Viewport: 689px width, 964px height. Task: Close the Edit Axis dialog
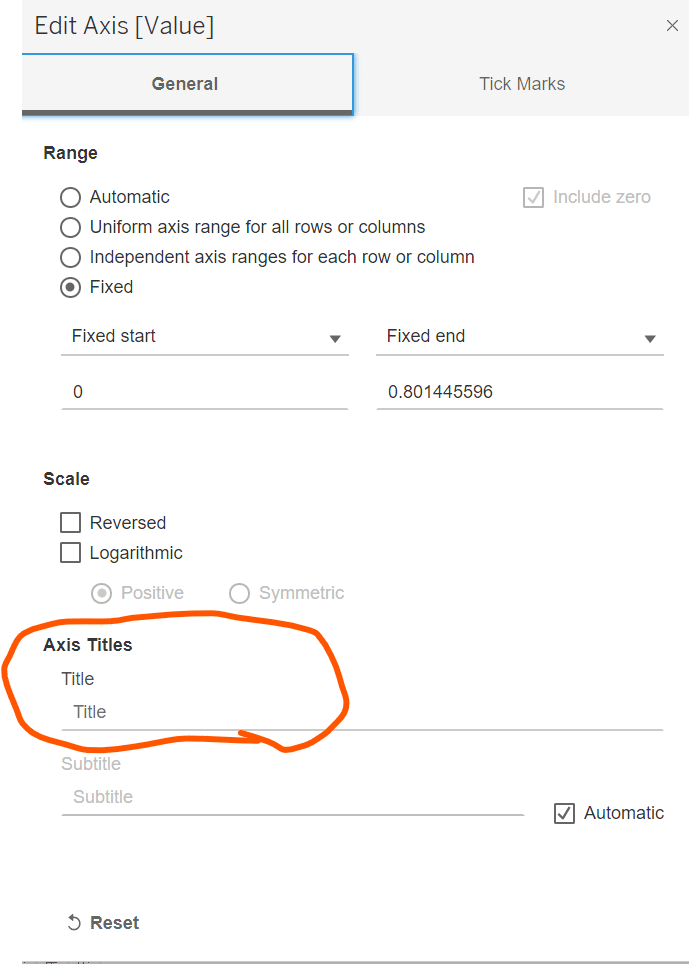pos(672,26)
